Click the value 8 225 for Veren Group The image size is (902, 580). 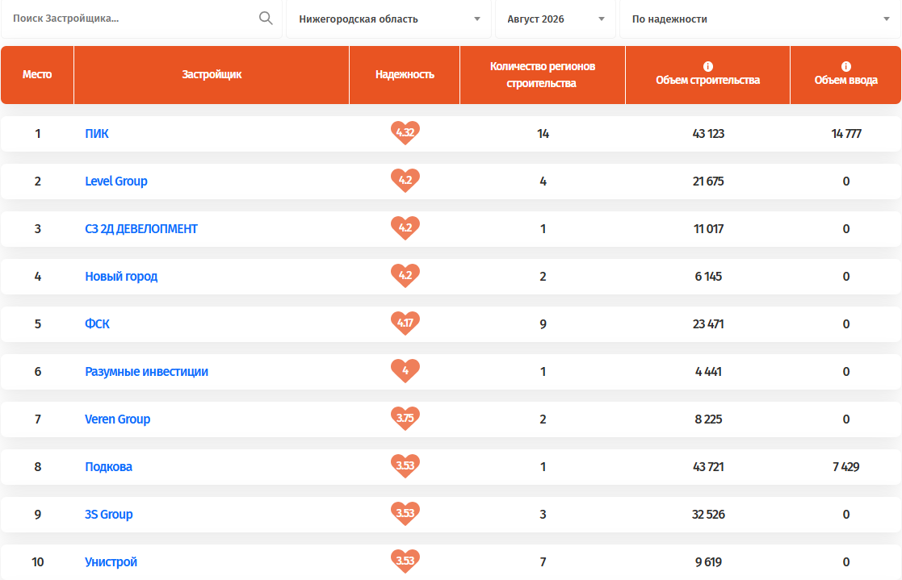[708, 419]
